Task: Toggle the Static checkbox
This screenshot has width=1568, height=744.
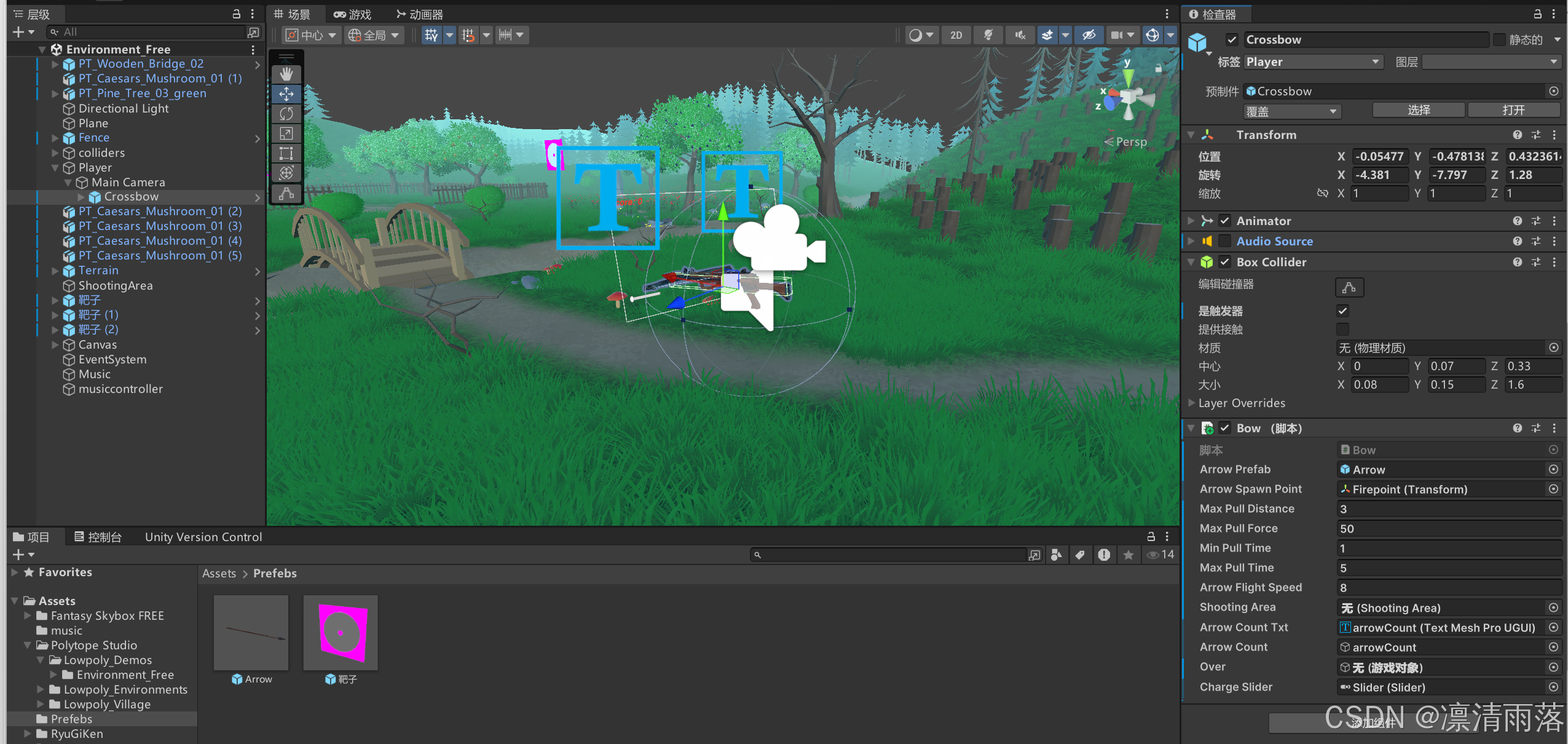Action: [x=1499, y=40]
